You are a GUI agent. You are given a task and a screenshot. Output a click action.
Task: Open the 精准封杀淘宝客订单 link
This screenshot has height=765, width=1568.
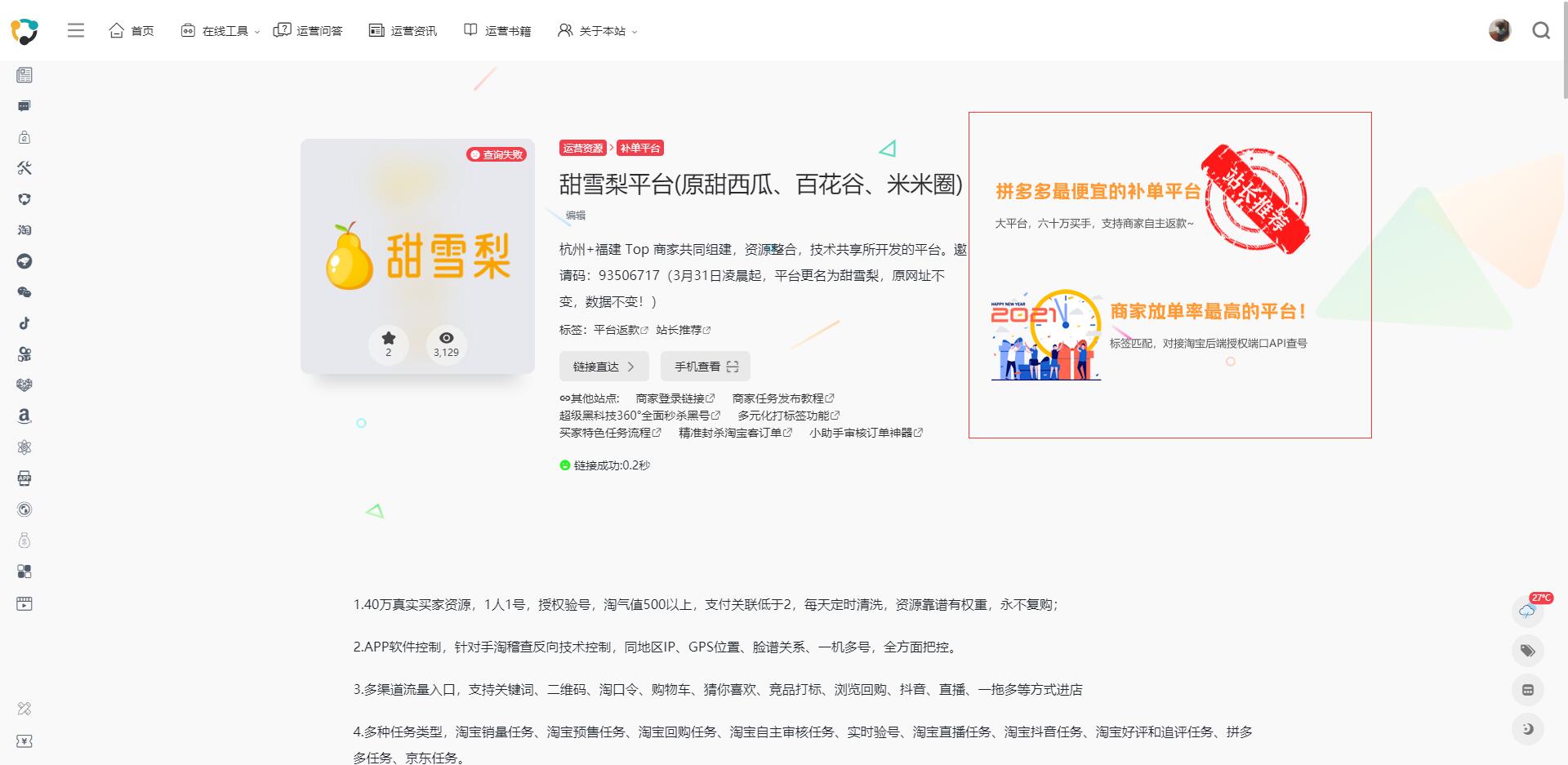tap(735, 433)
